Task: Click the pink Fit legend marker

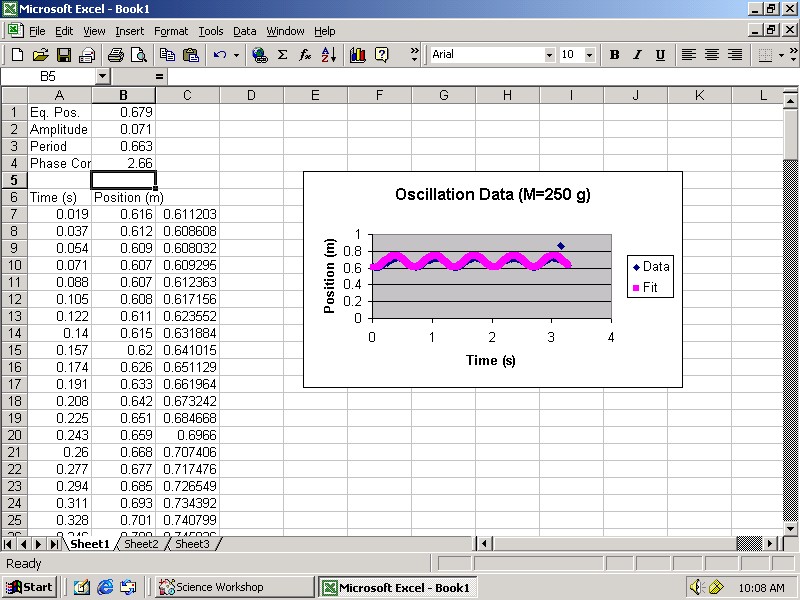Action: click(x=636, y=288)
